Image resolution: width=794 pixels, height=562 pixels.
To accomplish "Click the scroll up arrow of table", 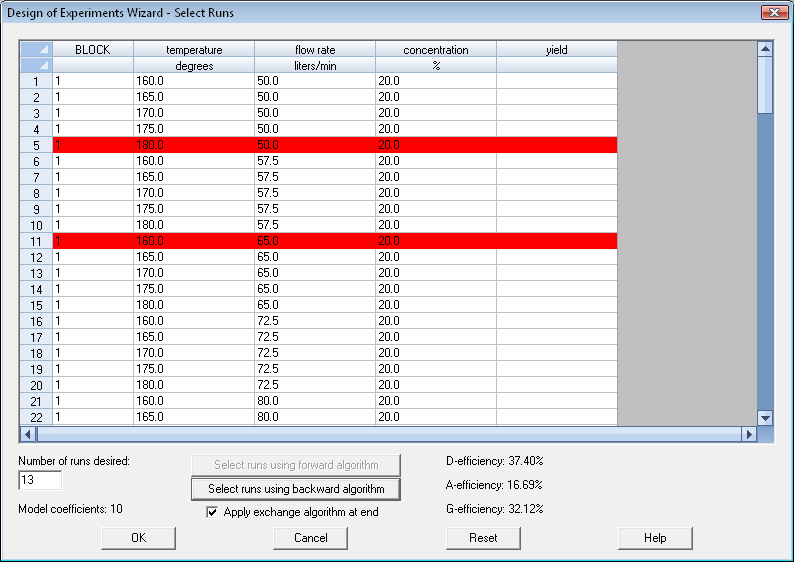I will pyautogui.click(x=765, y=48).
